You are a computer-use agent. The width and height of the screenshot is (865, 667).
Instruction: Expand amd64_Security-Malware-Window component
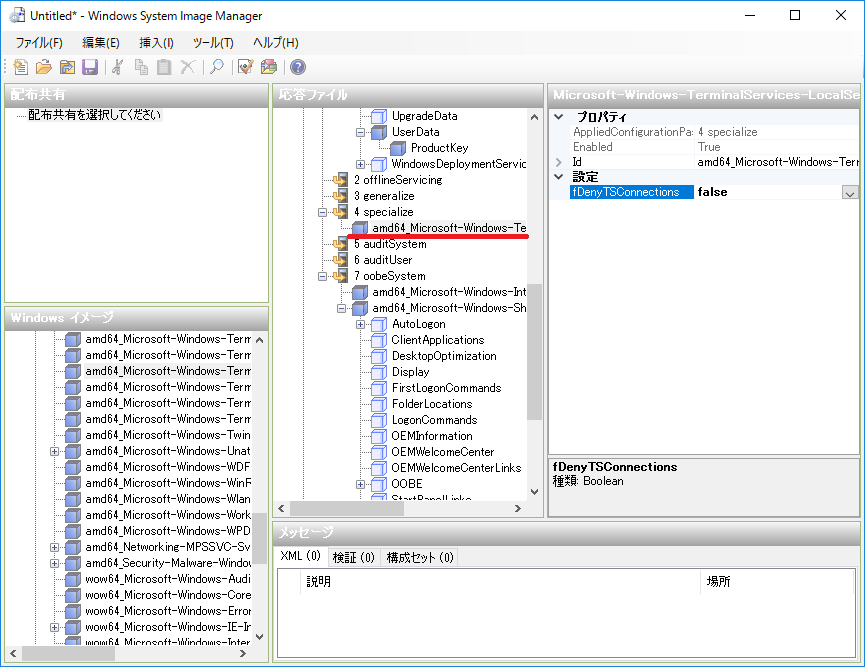(54, 563)
